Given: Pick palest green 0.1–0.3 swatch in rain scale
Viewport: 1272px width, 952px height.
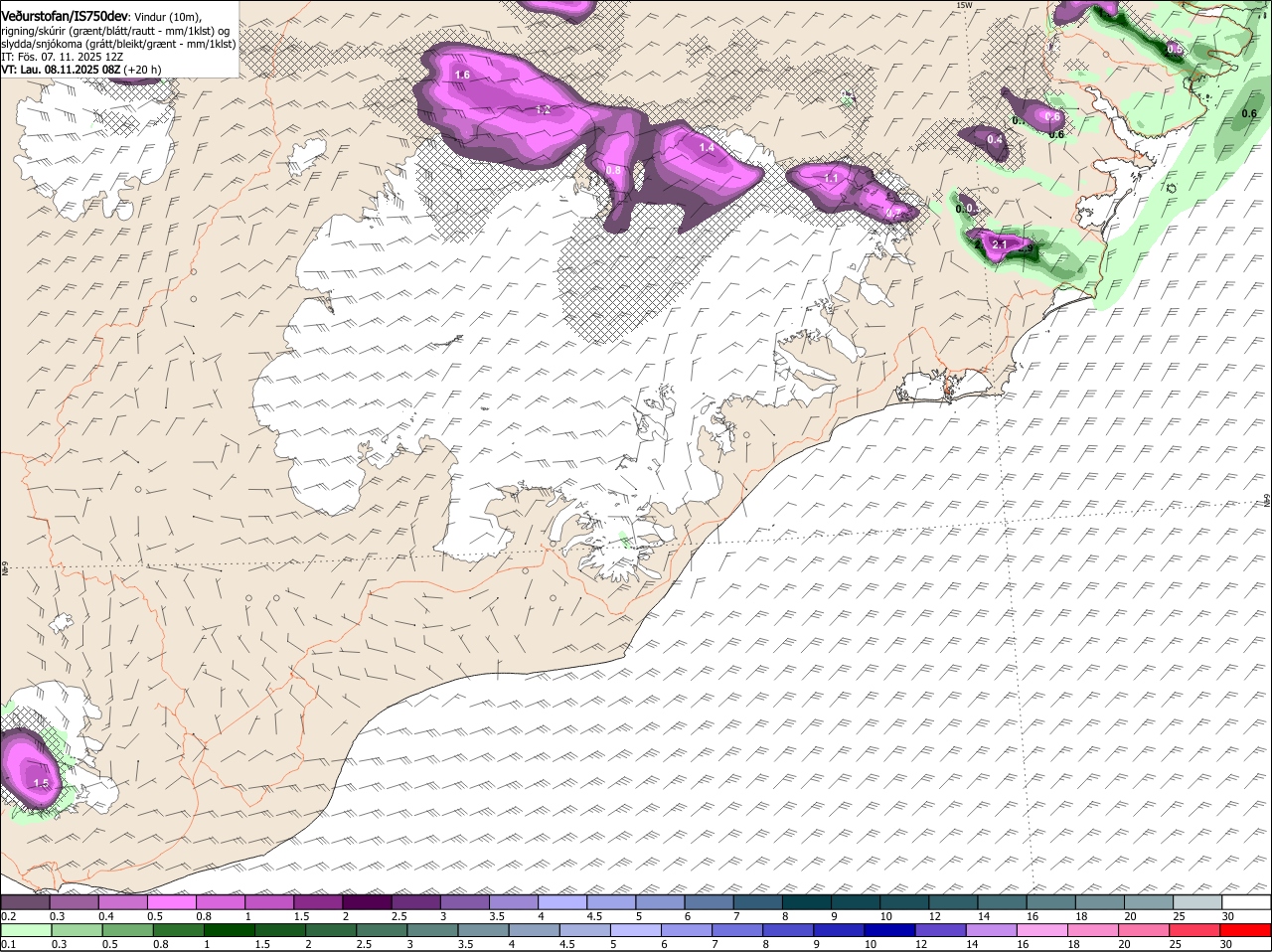Looking at the screenshot, I should coord(26,930).
